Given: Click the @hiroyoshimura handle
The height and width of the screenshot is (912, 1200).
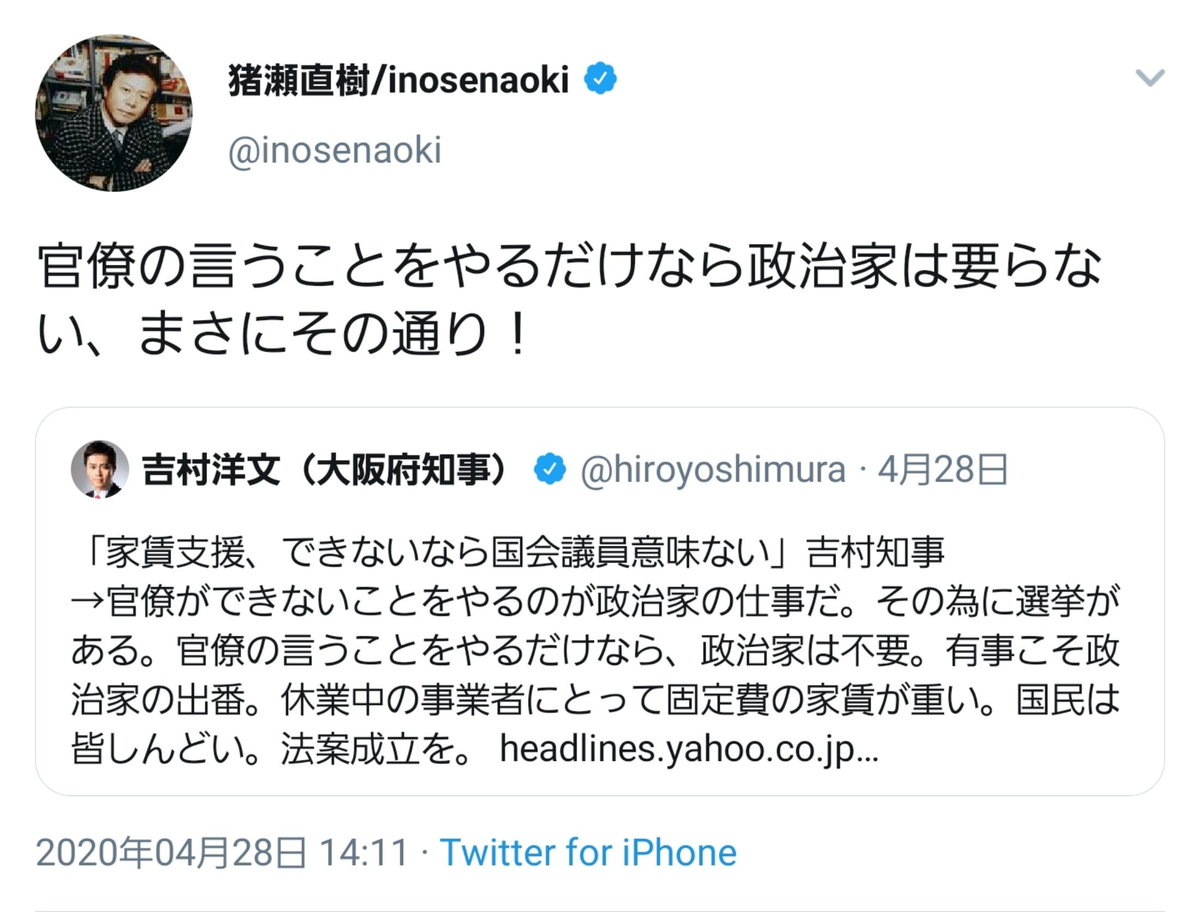Looking at the screenshot, I should click(x=712, y=469).
